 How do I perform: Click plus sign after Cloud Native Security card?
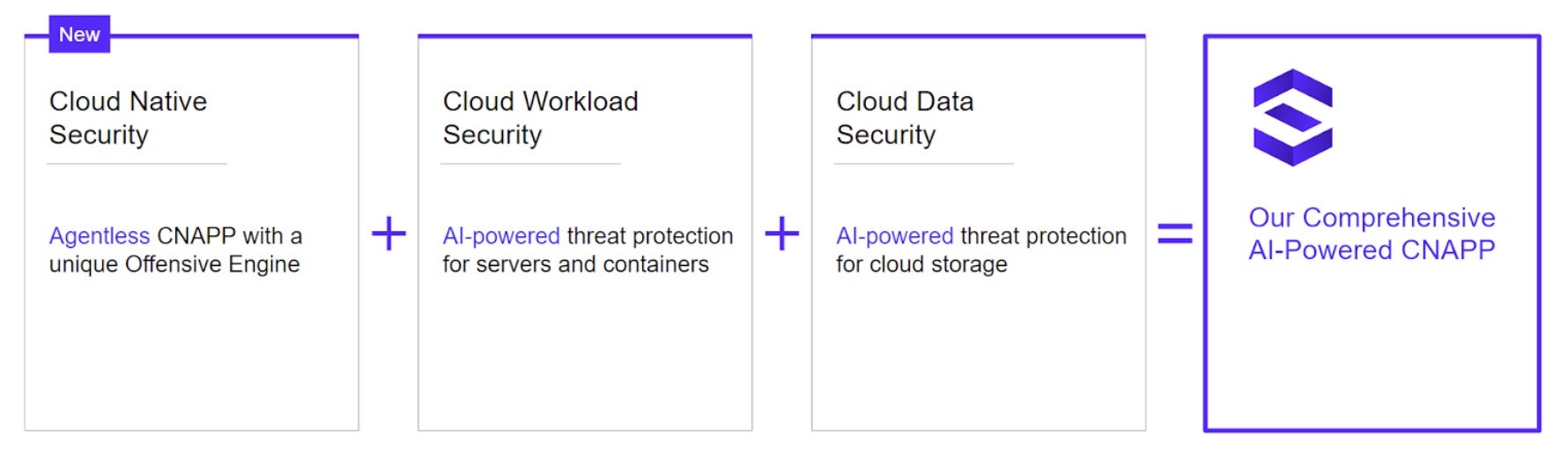[388, 234]
